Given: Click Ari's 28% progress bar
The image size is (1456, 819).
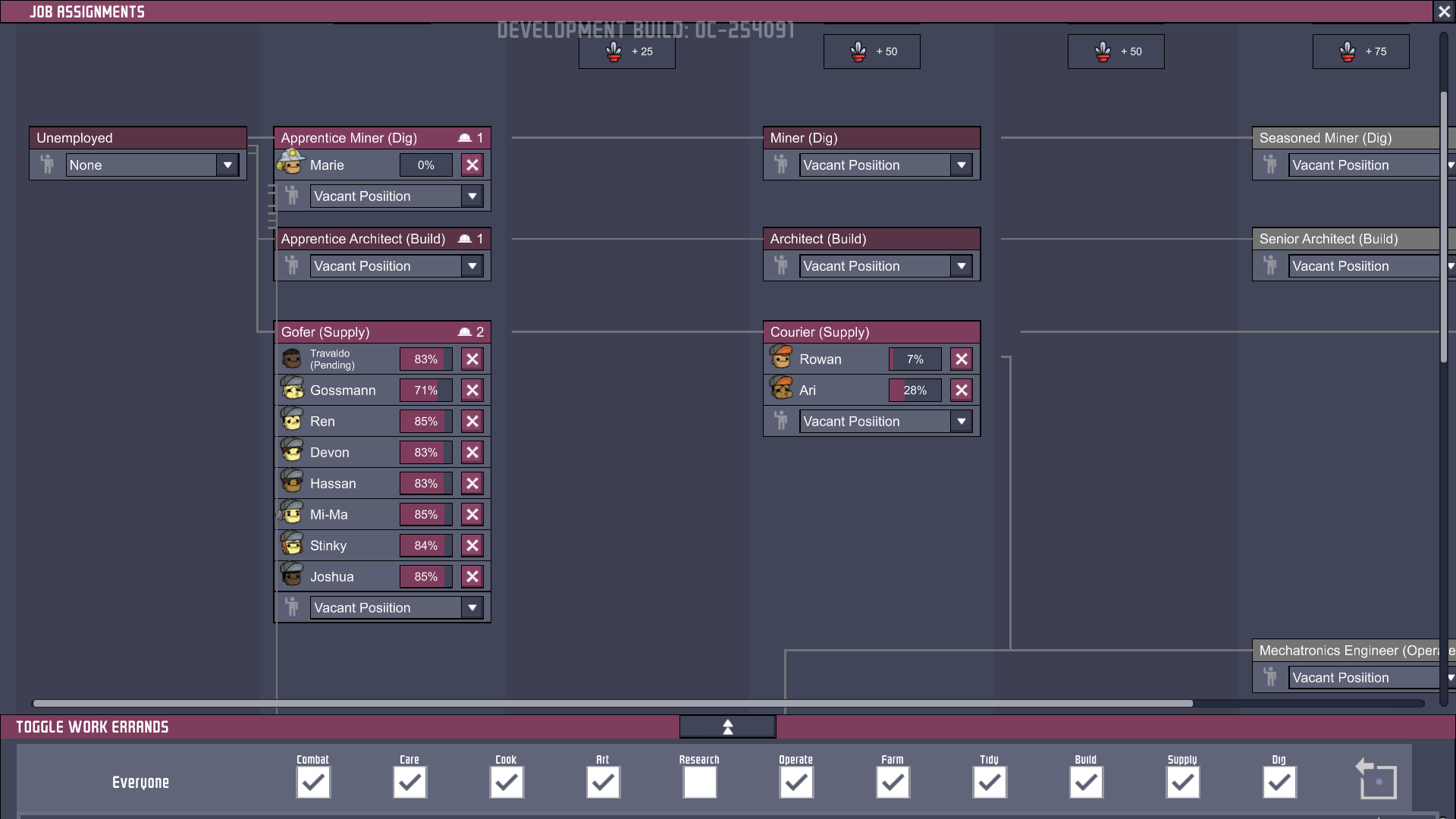Looking at the screenshot, I should pyautogui.click(x=915, y=391).
